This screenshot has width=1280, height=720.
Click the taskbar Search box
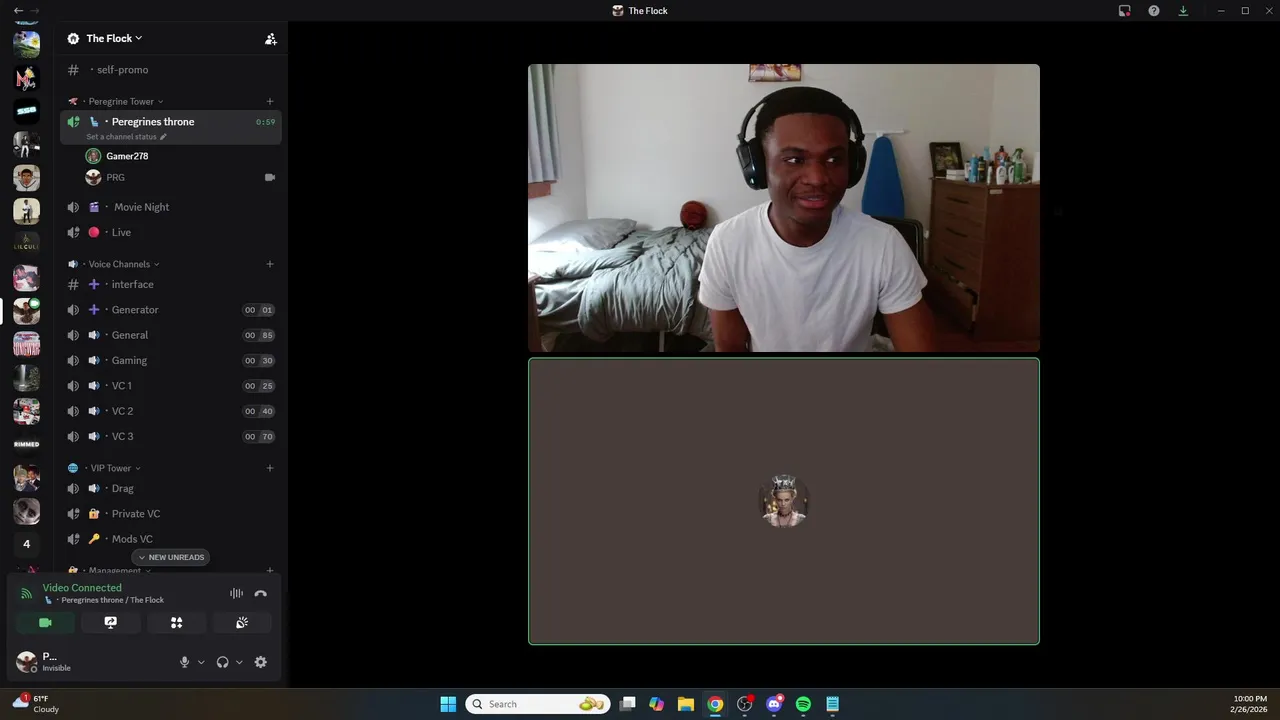[x=538, y=704]
